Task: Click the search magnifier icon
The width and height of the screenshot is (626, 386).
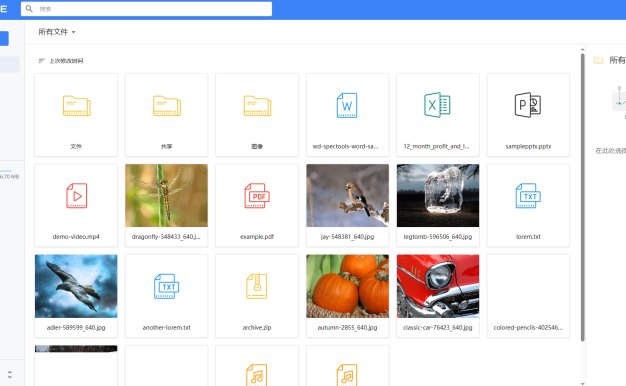Action: point(29,8)
